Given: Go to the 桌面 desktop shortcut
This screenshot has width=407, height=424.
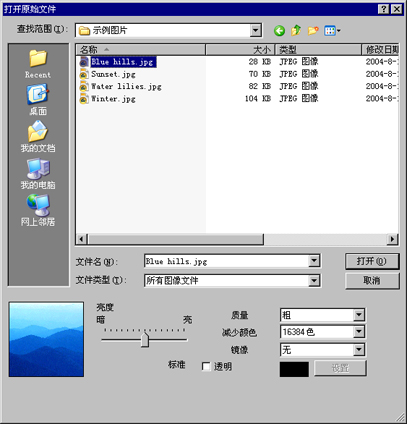Looking at the screenshot, I should (38, 100).
